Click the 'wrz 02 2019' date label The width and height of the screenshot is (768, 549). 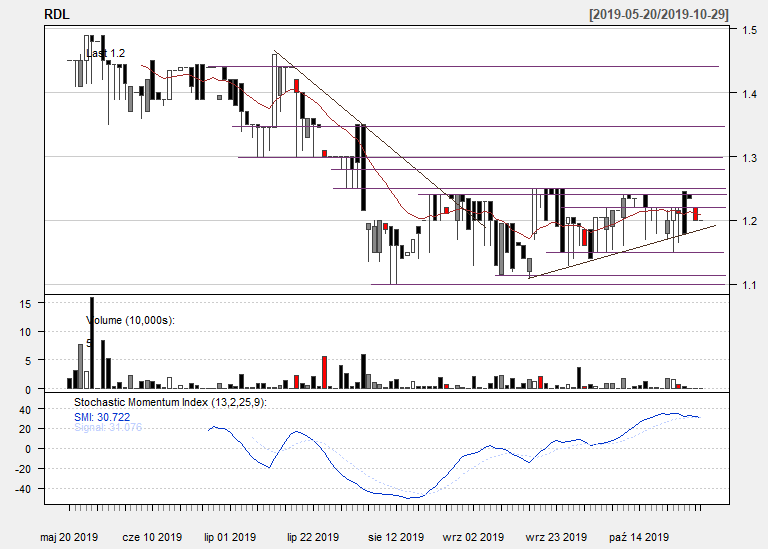[473, 537]
